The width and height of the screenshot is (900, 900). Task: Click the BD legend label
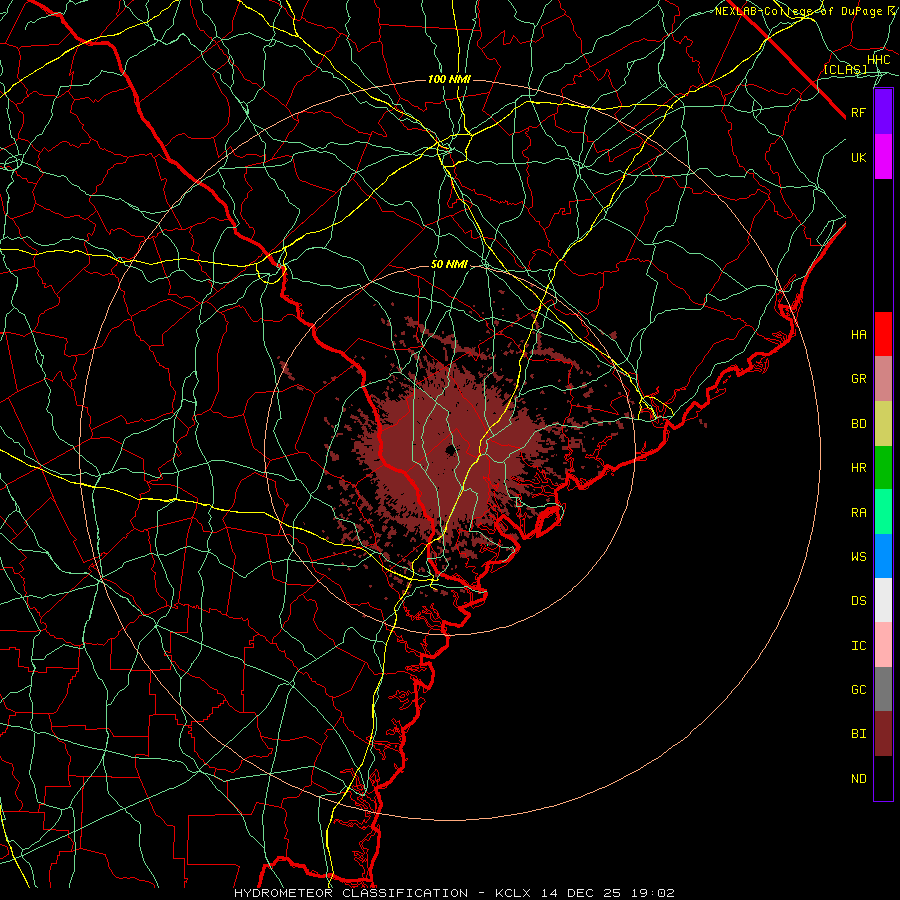point(859,424)
